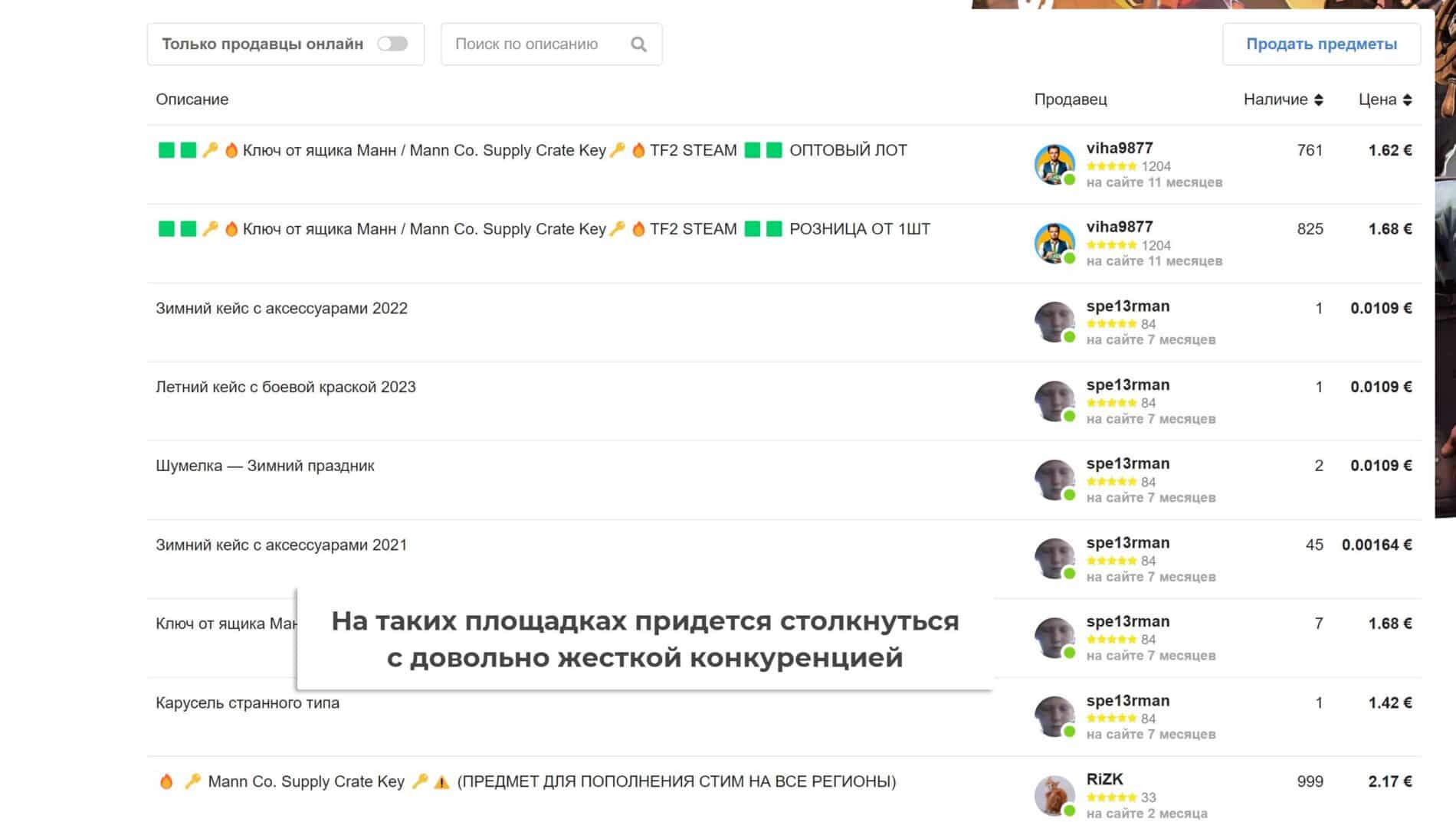Screen dimensions: 1456x822
Task: Click spe13rman star rating in Карусель row
Action: tap(1111, 719)
